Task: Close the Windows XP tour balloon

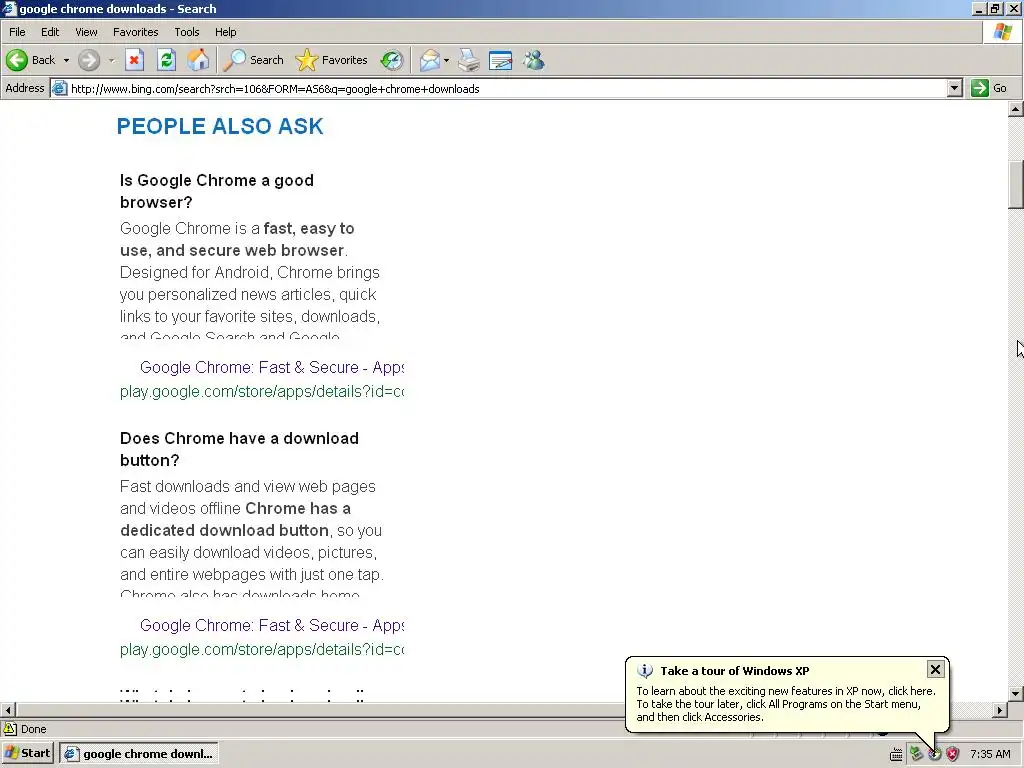Action: (935, 669)
